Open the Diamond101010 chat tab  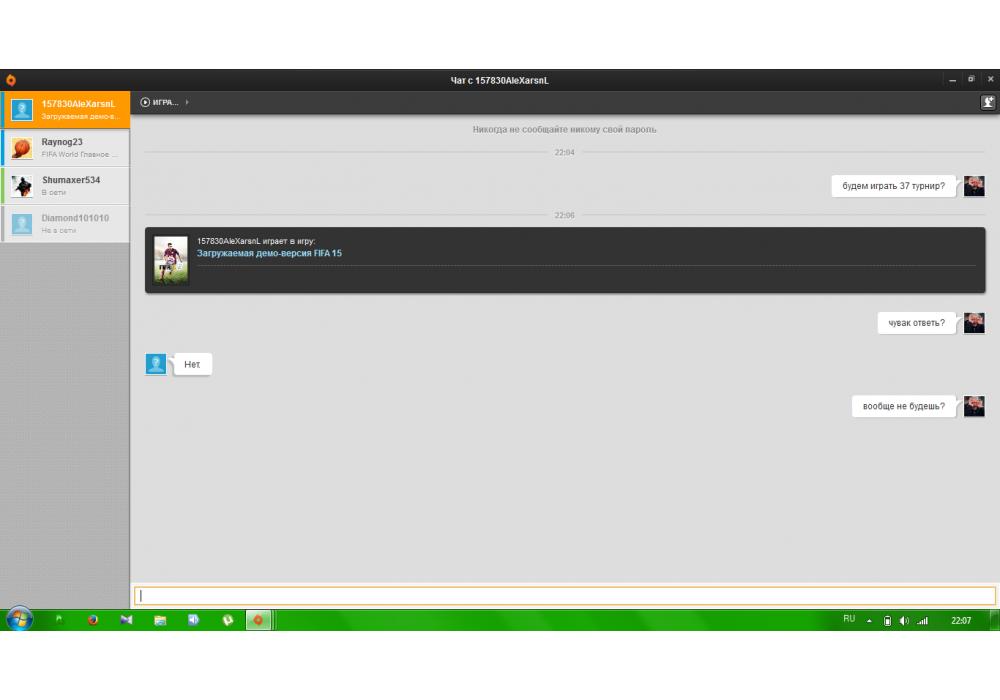pos(65,224)
